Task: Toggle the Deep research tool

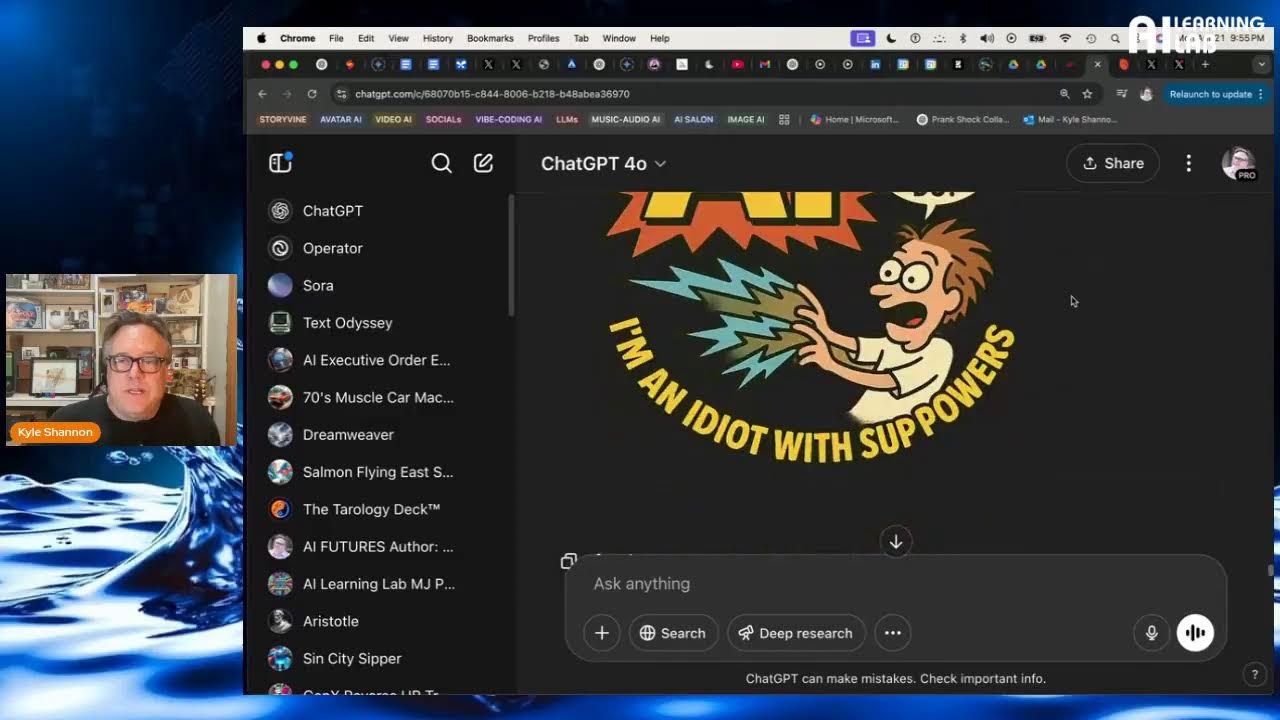Action: pos(796,633)
